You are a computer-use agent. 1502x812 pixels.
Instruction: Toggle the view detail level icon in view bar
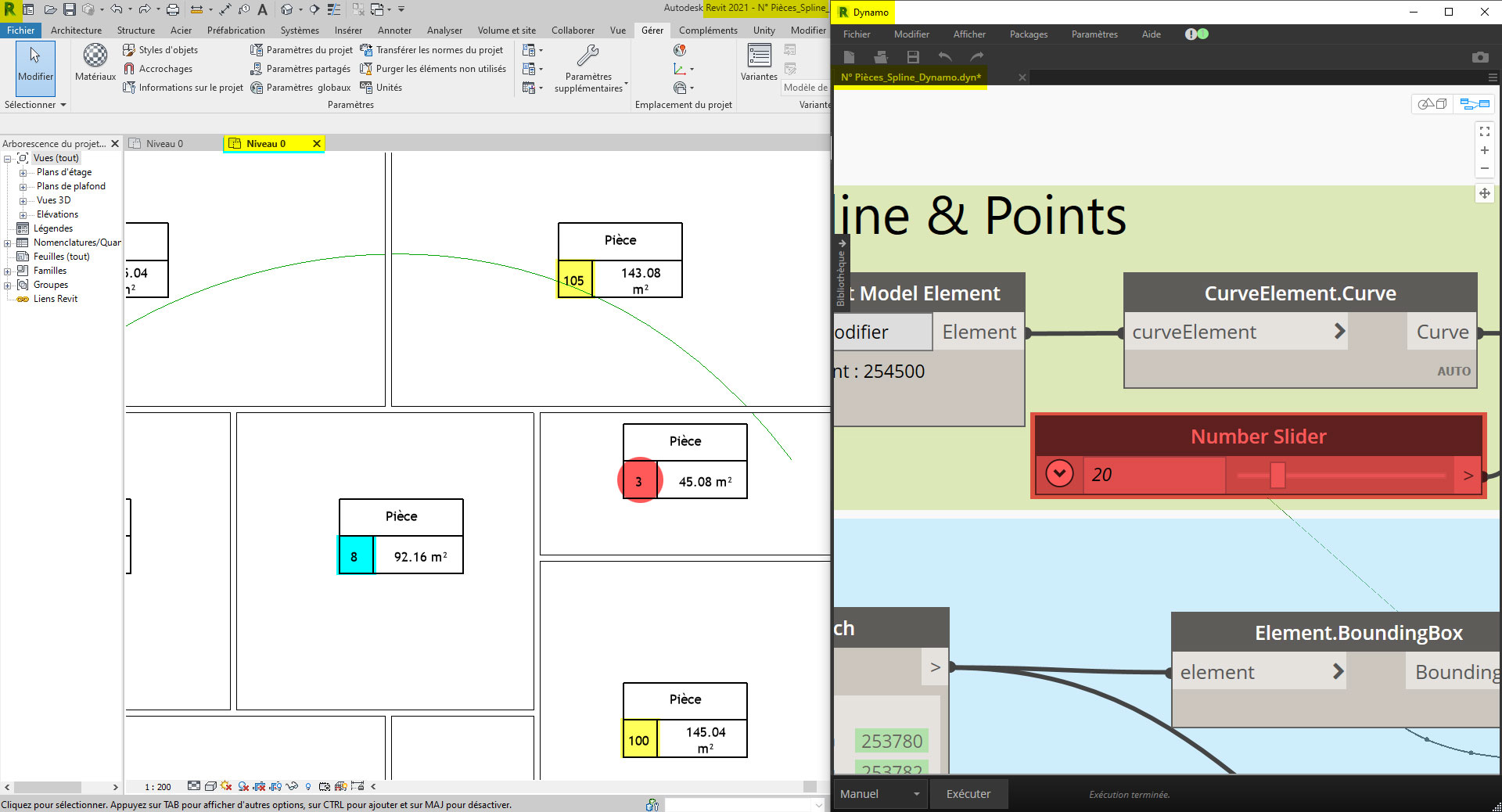pos(194,786)
